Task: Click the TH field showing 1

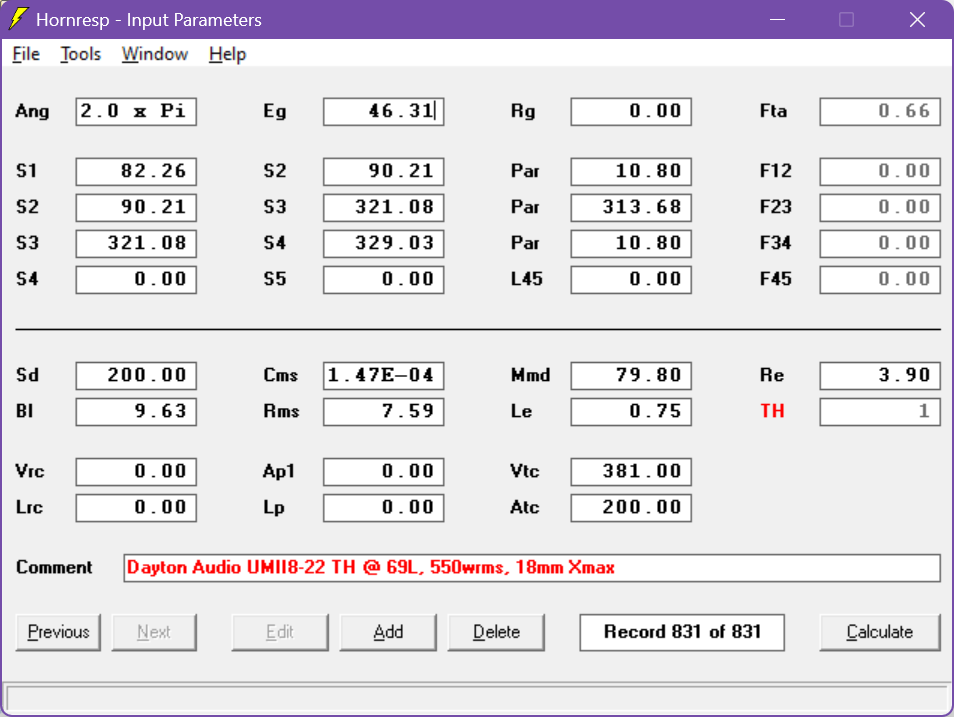Action: click(x=880, y=411)
